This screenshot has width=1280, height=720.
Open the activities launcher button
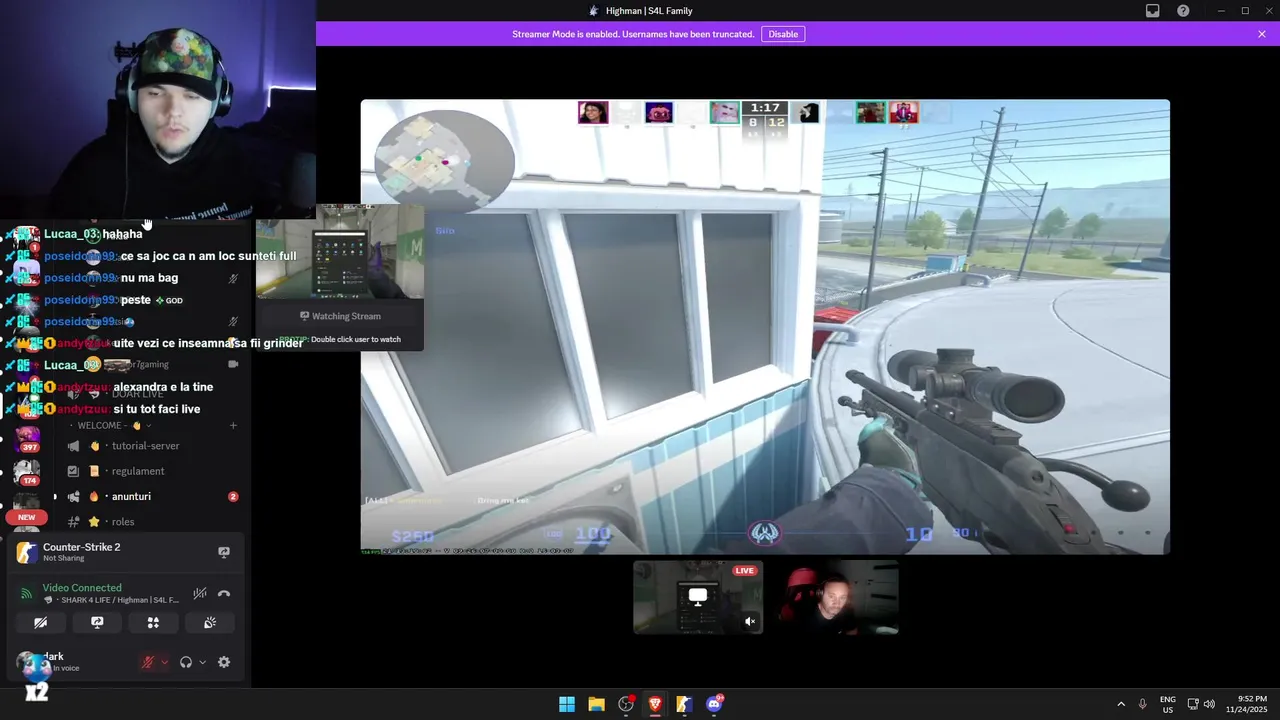pyautogui.click(x=153, y=622)
